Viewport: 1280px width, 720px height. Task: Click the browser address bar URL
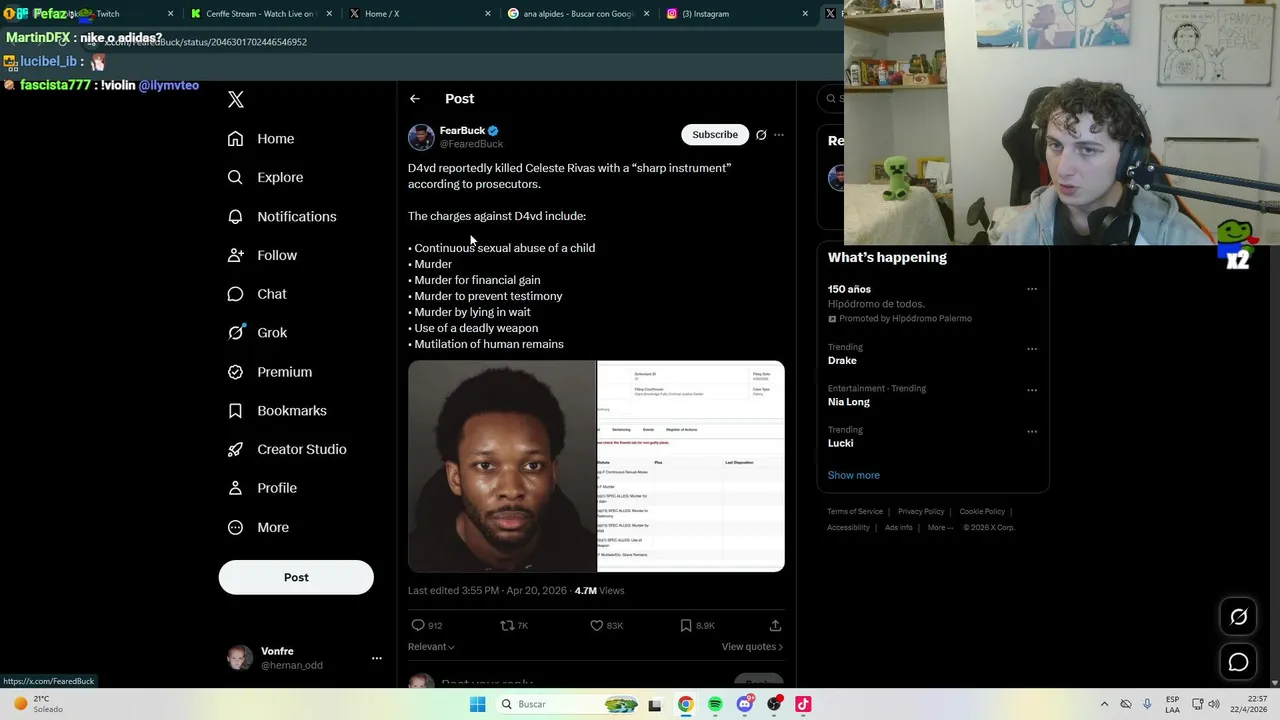click(205, 42)
